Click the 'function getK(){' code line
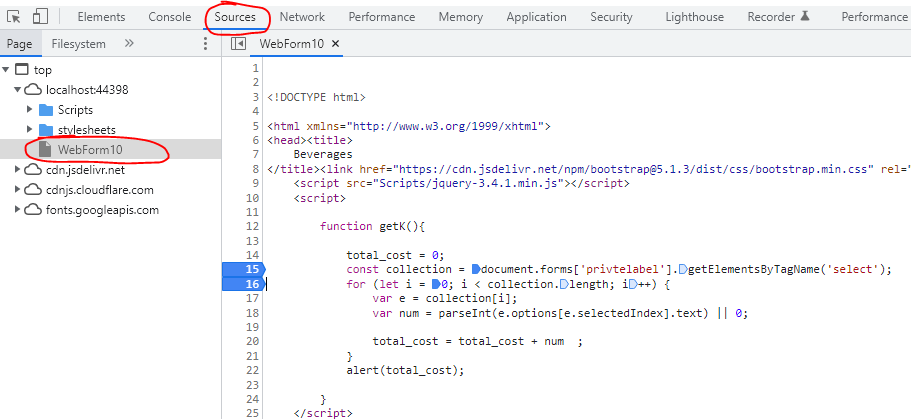Image resolution: width=911 pixels, height=419 pixels. (x=372, y=226)
